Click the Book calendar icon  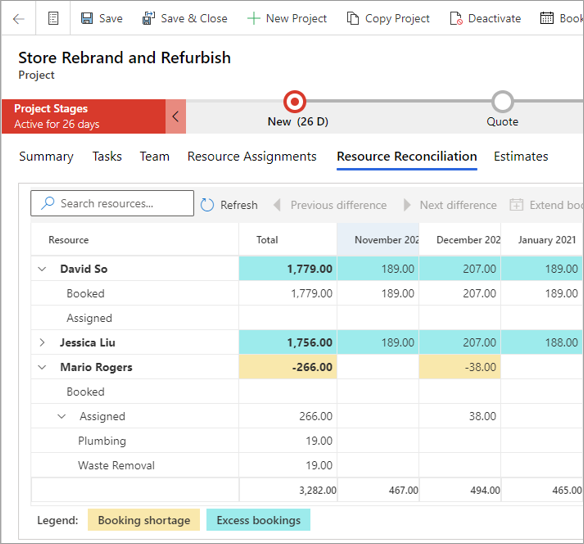[x=546, y=18]
